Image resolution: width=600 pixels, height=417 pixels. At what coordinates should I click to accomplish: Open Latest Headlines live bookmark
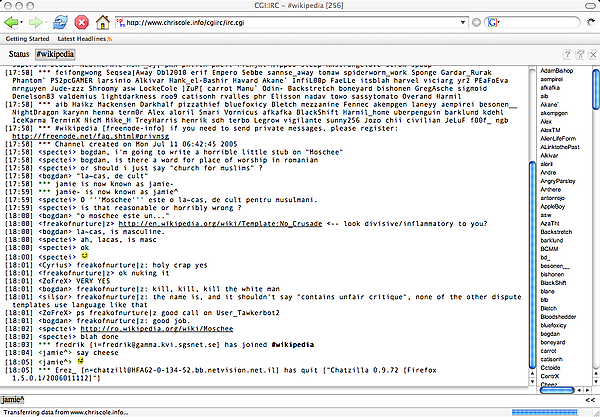point(82,39)
